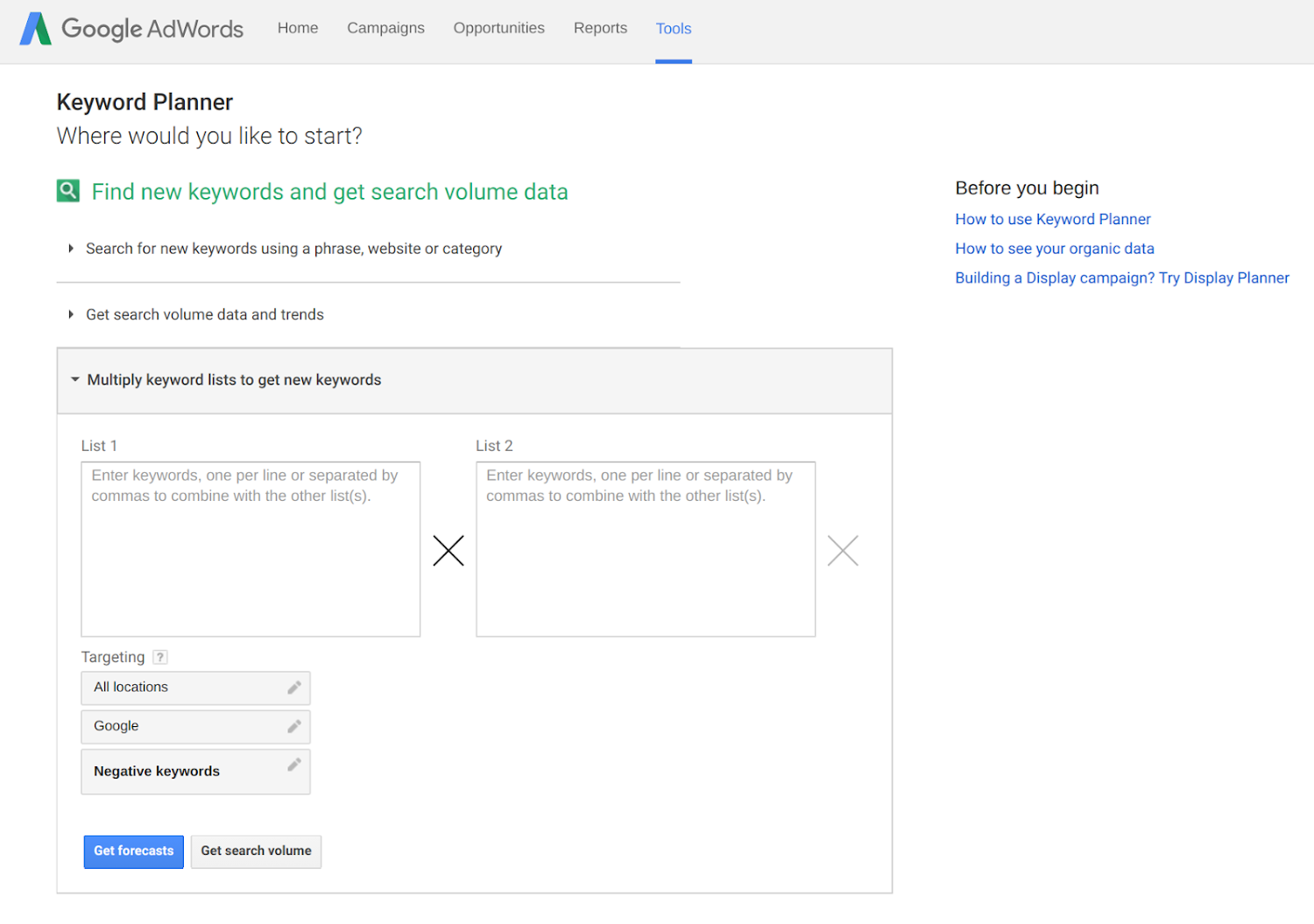Click the Targeting help question mark icon
1314x924 pixels.
[160, 657]
